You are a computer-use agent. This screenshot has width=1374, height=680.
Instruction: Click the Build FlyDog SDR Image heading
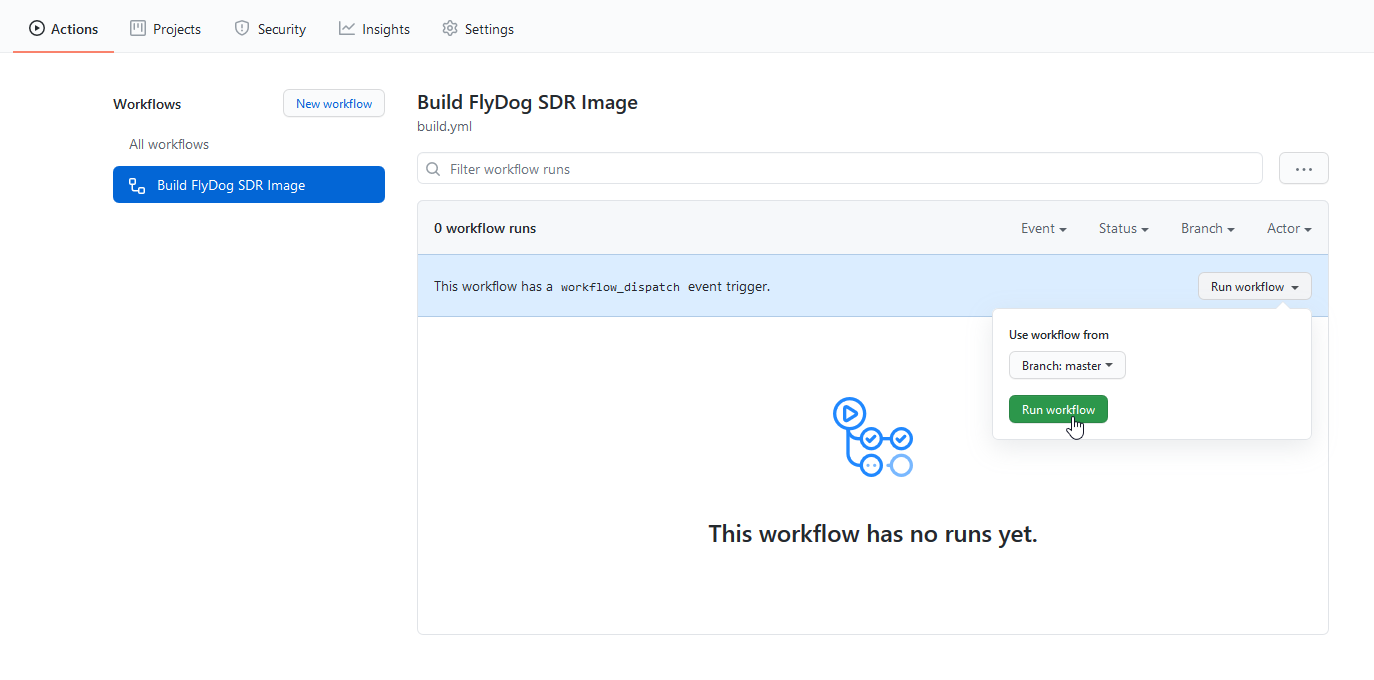[x=527, y=102]
